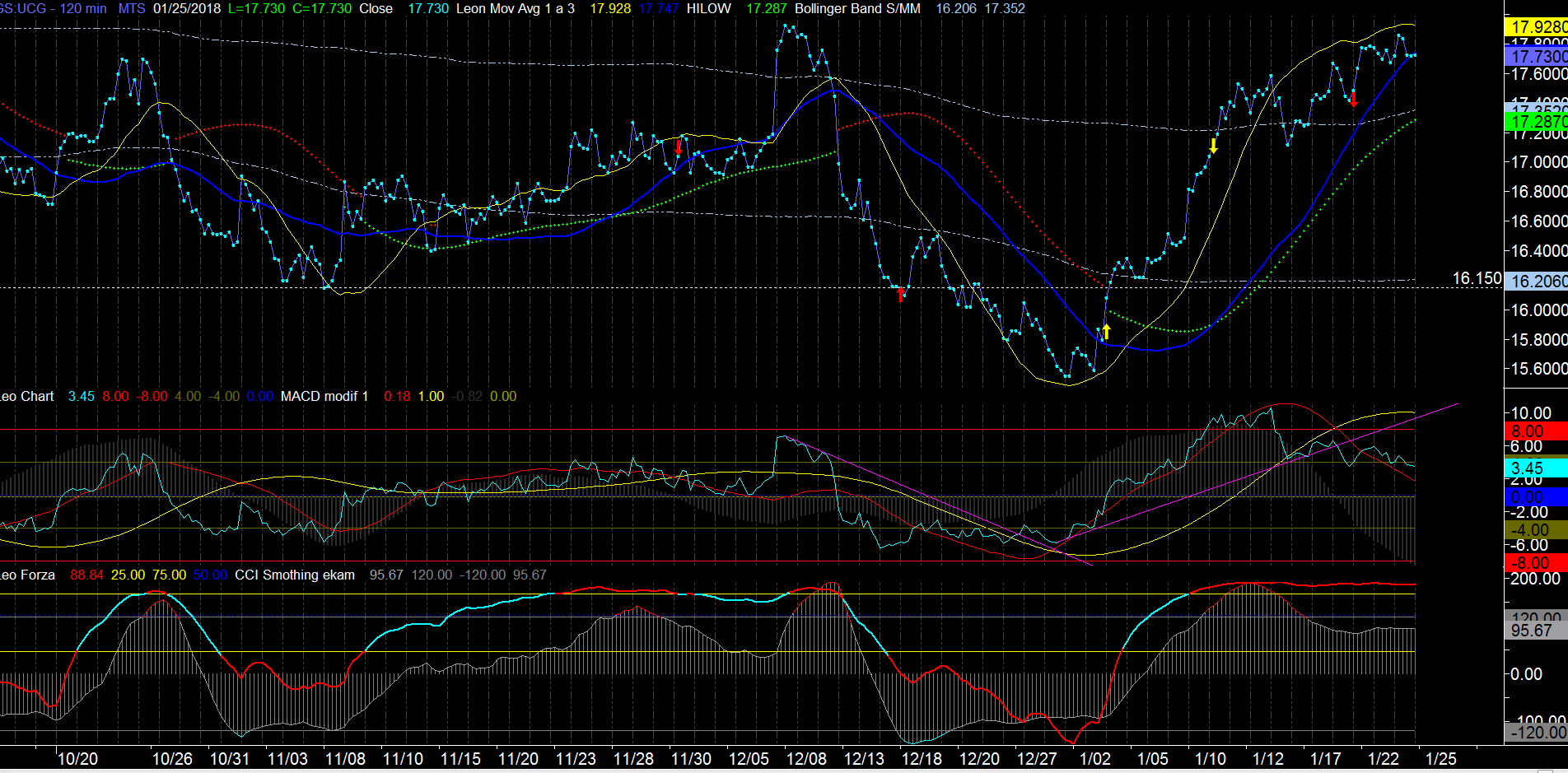This screenshot has width=1568, height=773.
Task: Click the 16.206 Bollinger value in header
Action: [956, 8]
